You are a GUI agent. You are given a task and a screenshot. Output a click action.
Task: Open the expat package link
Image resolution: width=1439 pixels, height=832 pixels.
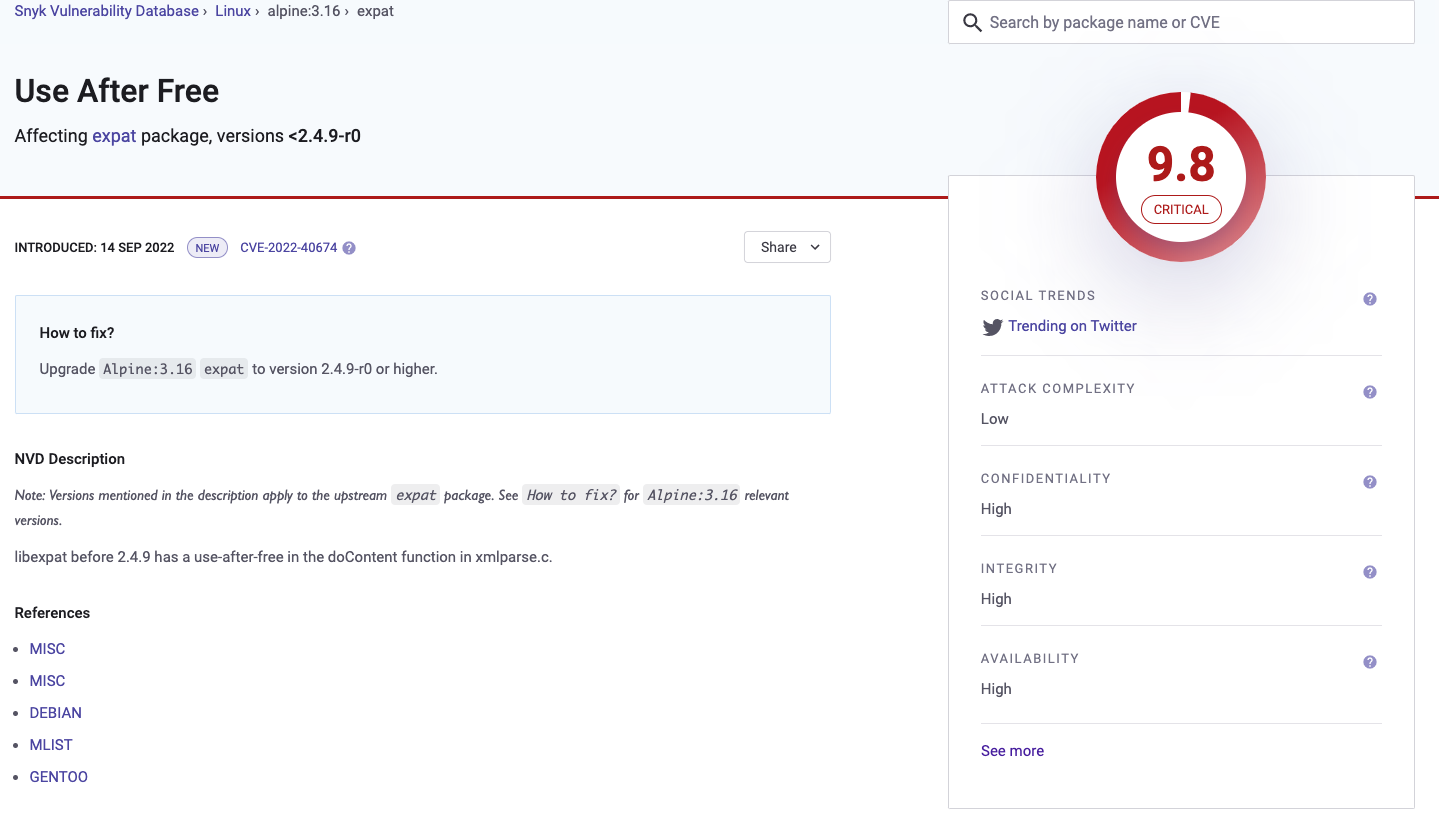point(113,135)
